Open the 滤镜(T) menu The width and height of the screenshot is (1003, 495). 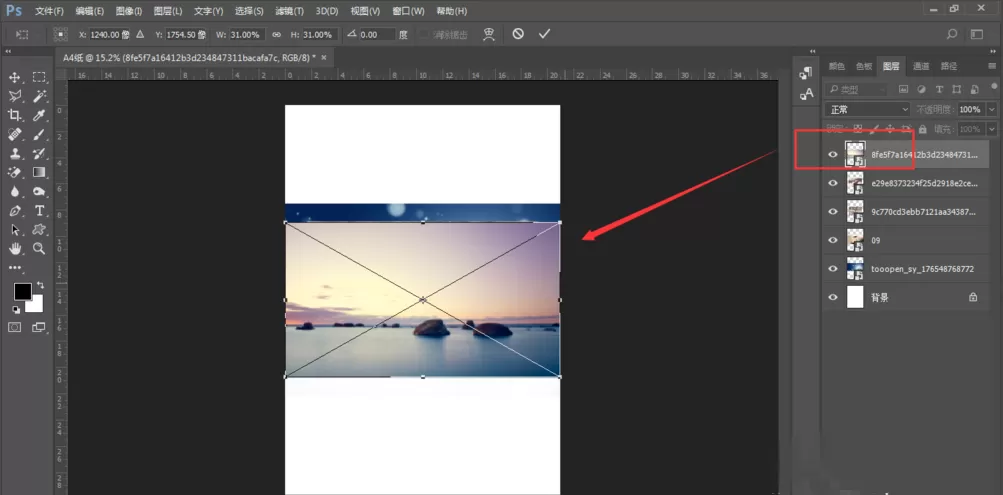(289, 12)
